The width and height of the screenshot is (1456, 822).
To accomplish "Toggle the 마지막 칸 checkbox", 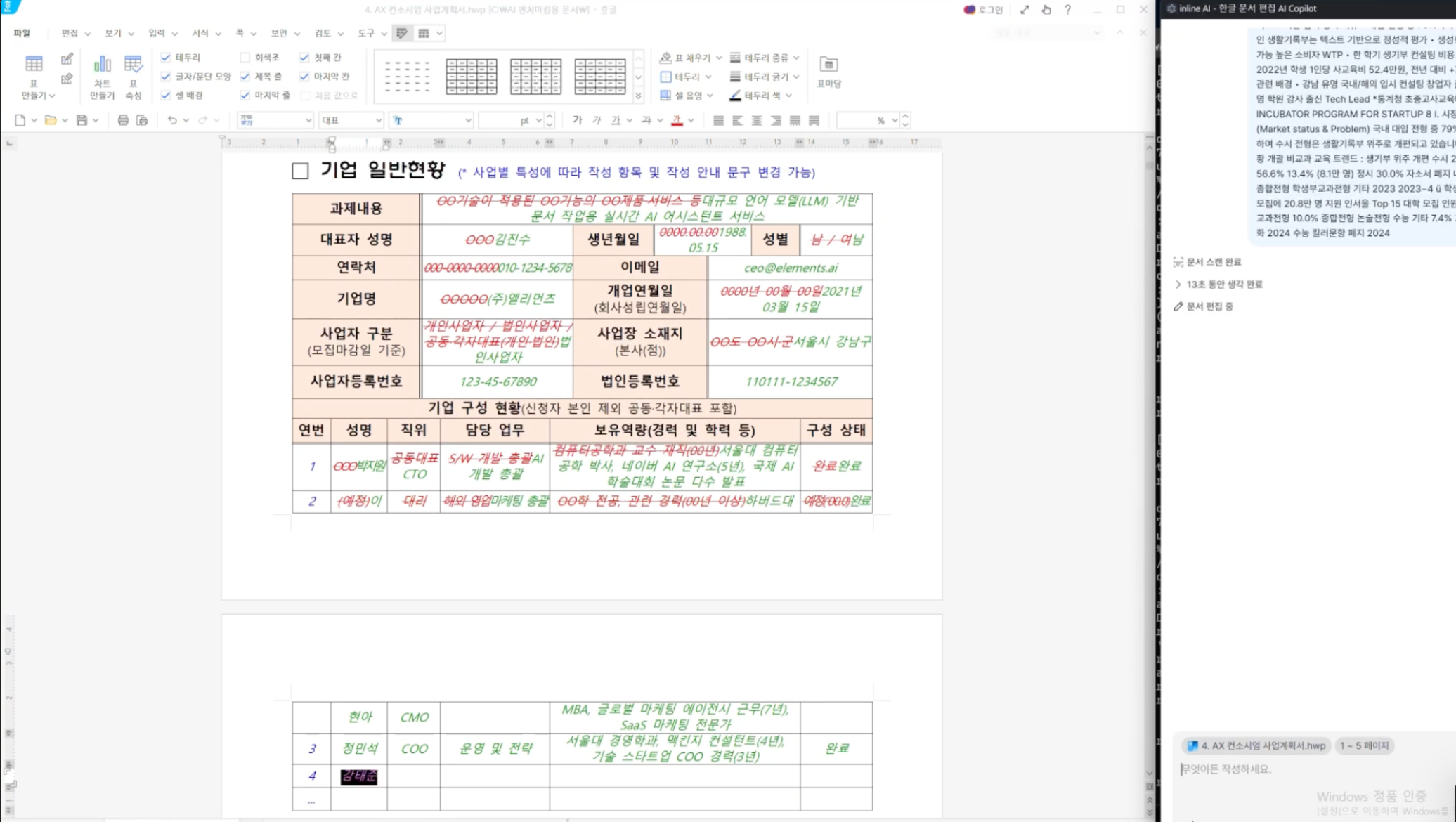I will pyautogui.click(x=304, y=77).
